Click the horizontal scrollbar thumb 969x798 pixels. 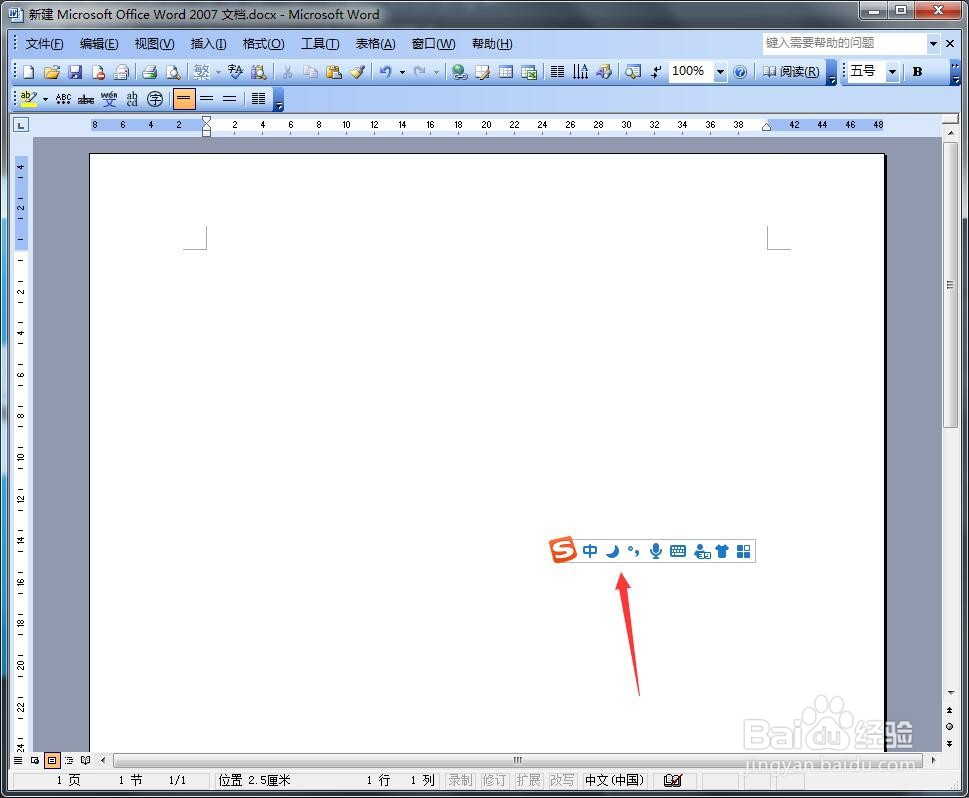point(518,760)
